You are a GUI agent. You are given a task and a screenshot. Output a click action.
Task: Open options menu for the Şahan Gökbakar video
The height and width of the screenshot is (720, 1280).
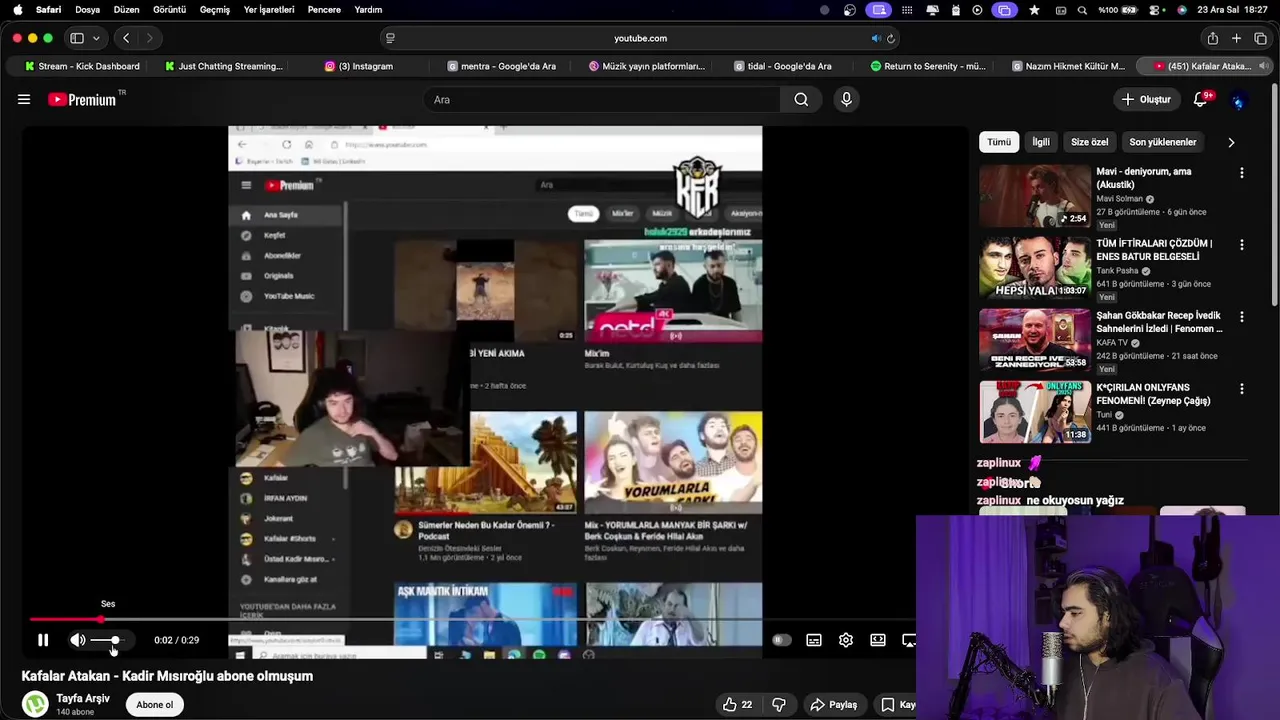tap(1242, 317)
